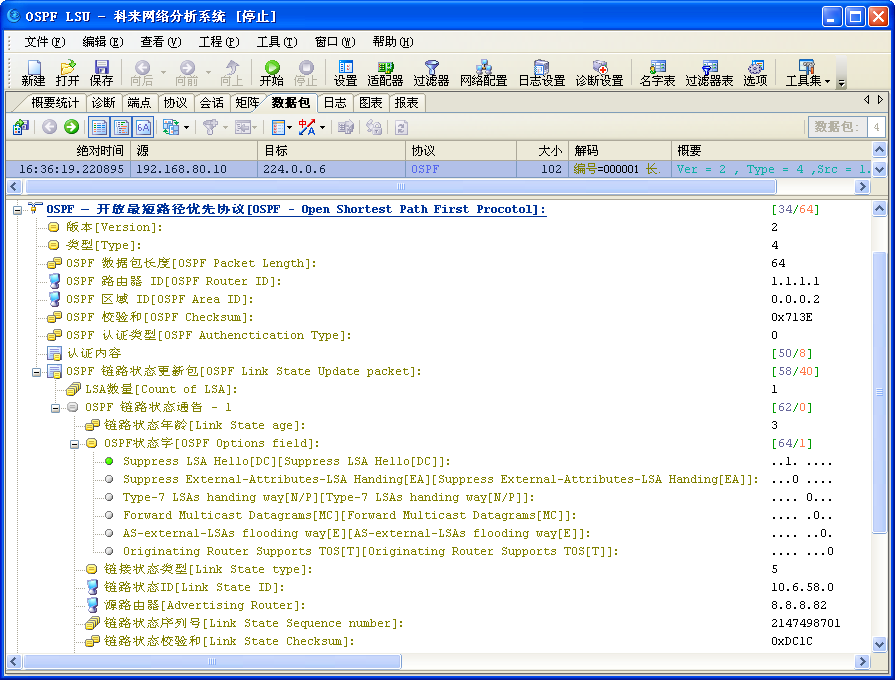Screen dimensions: 895x680
Task: Click the 新建 (New) toolbar icon
Action: pyautogui.click(x=32, y=72)
